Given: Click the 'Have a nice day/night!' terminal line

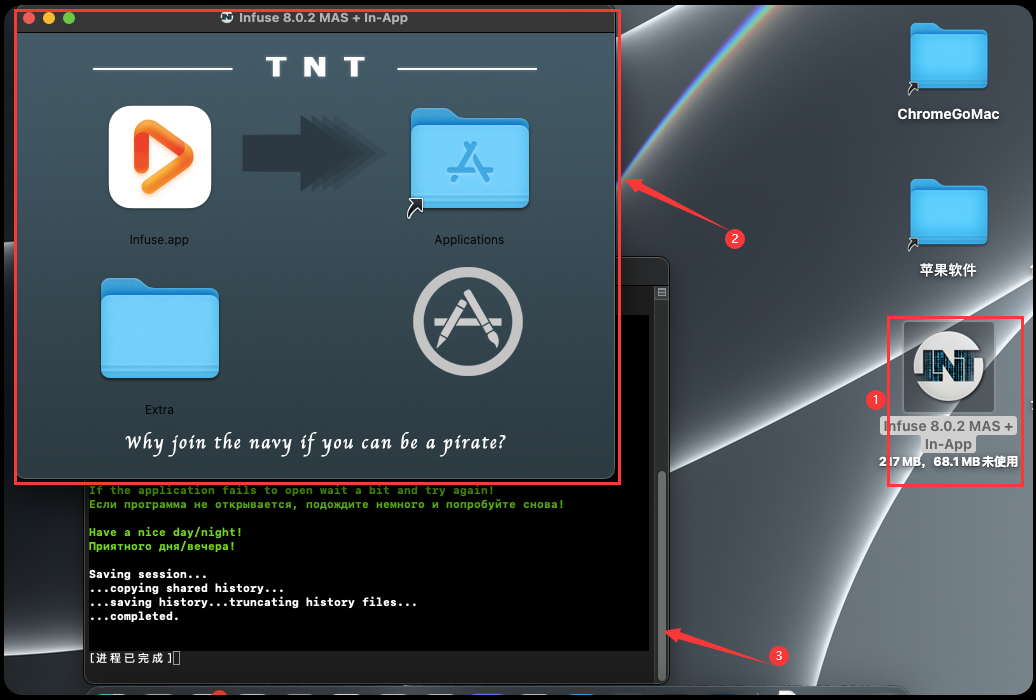Looking at the screenshot, I should click(x=165, y=532).
